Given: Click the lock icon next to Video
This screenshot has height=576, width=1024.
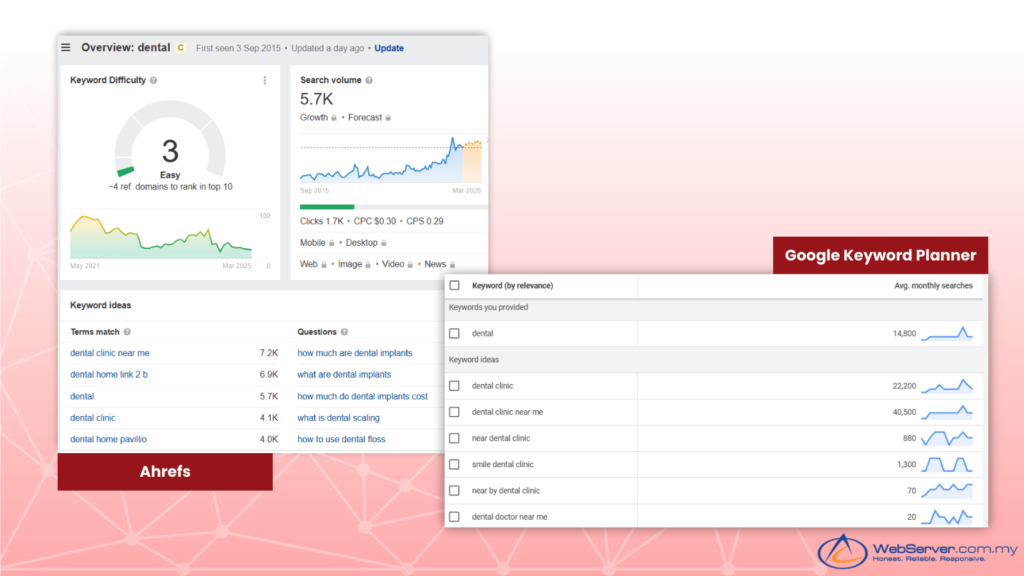Looking at the screenshot, I should click(411, 264).
